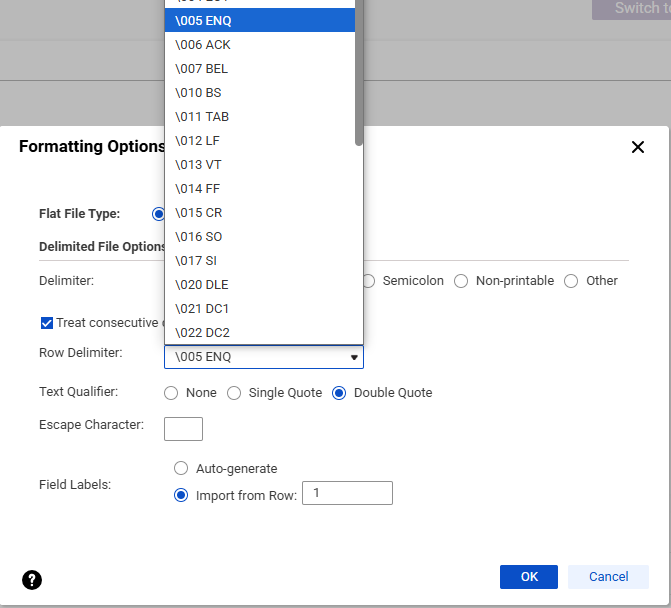Choose \006 ACK from the list
Image resolution: width=671 pixels, height=608 pixels.
[260, 44]
